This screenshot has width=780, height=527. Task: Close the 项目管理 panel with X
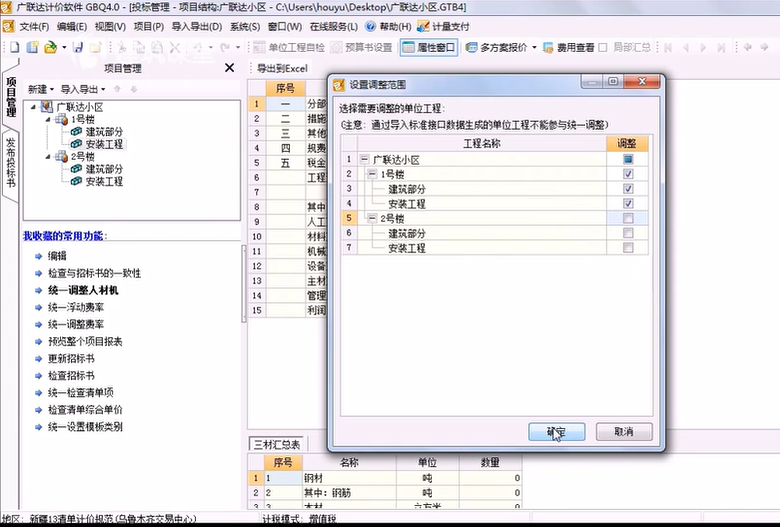coord(229,68)
